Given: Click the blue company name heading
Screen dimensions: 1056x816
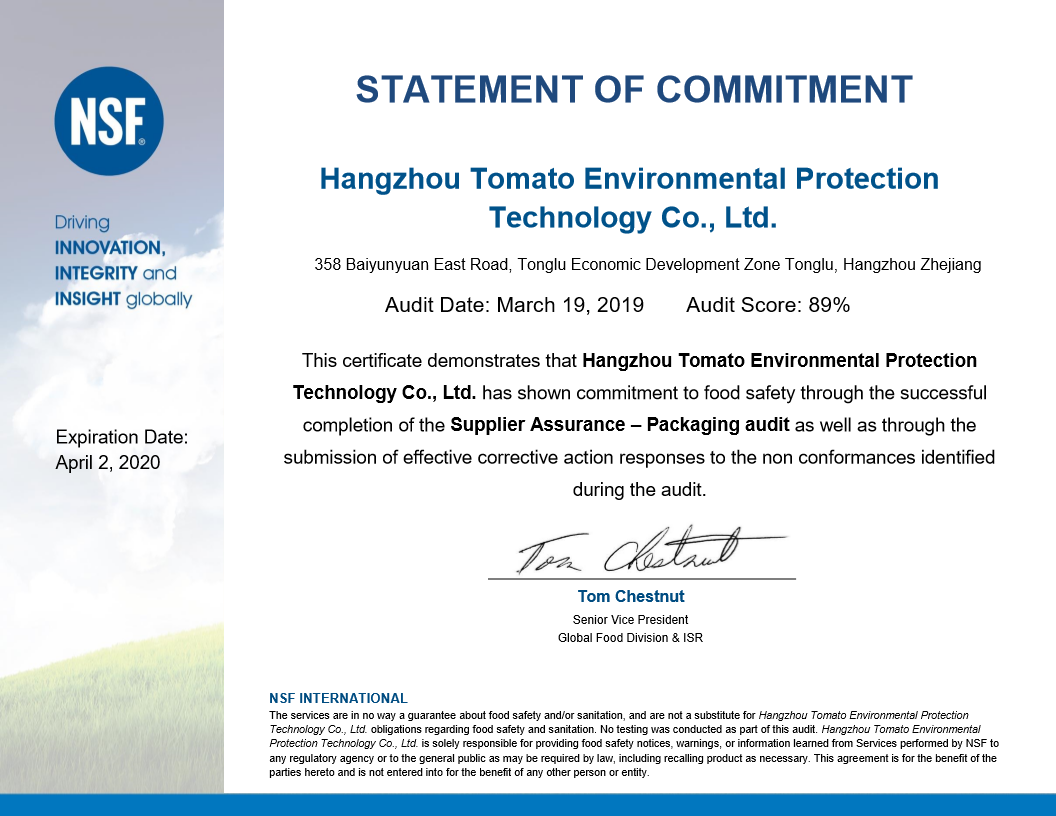Looking at the screenshot, I should coord(629,198).
